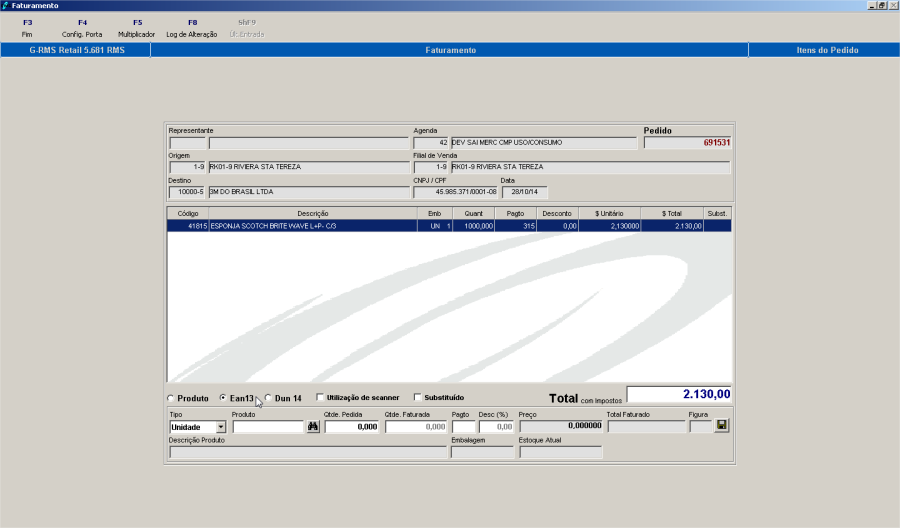This screenshot has height=528, width=900.
Task: Click the Qtde. Pedida field
Action: point(352,427)
